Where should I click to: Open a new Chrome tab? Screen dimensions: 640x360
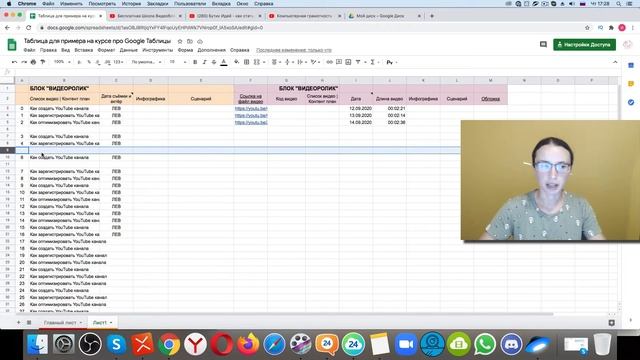point(432,16)
